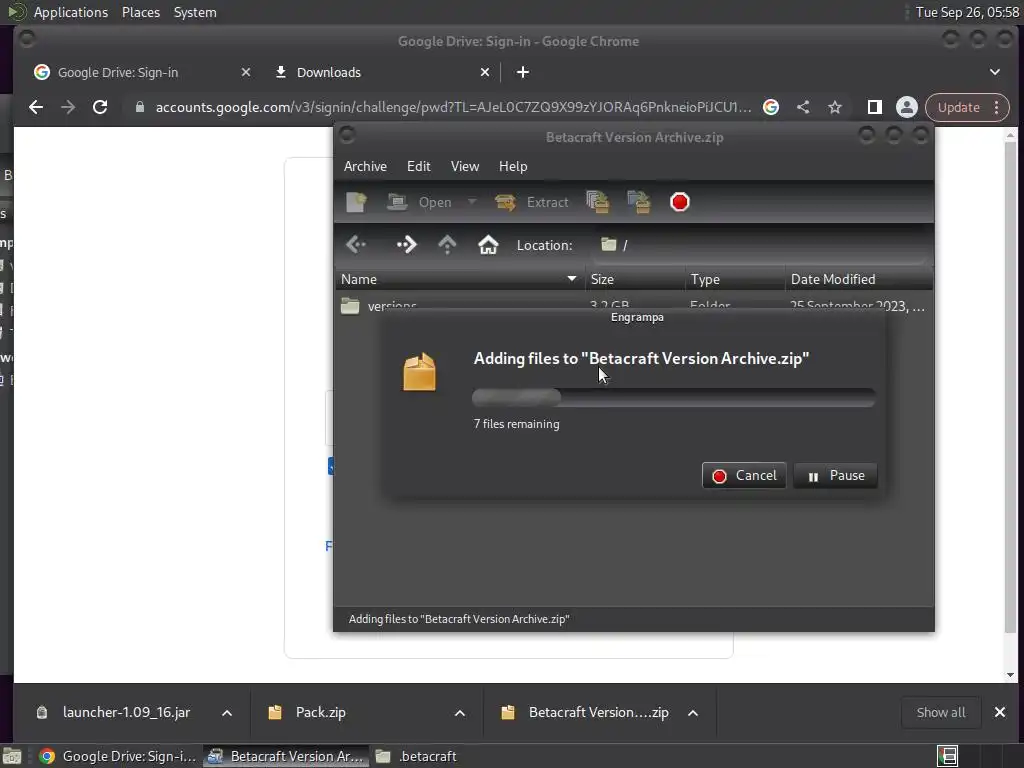Viewport: 1024px width, 768px height.
Task: Sort the list by the Name column
Action: pos(460,280)
